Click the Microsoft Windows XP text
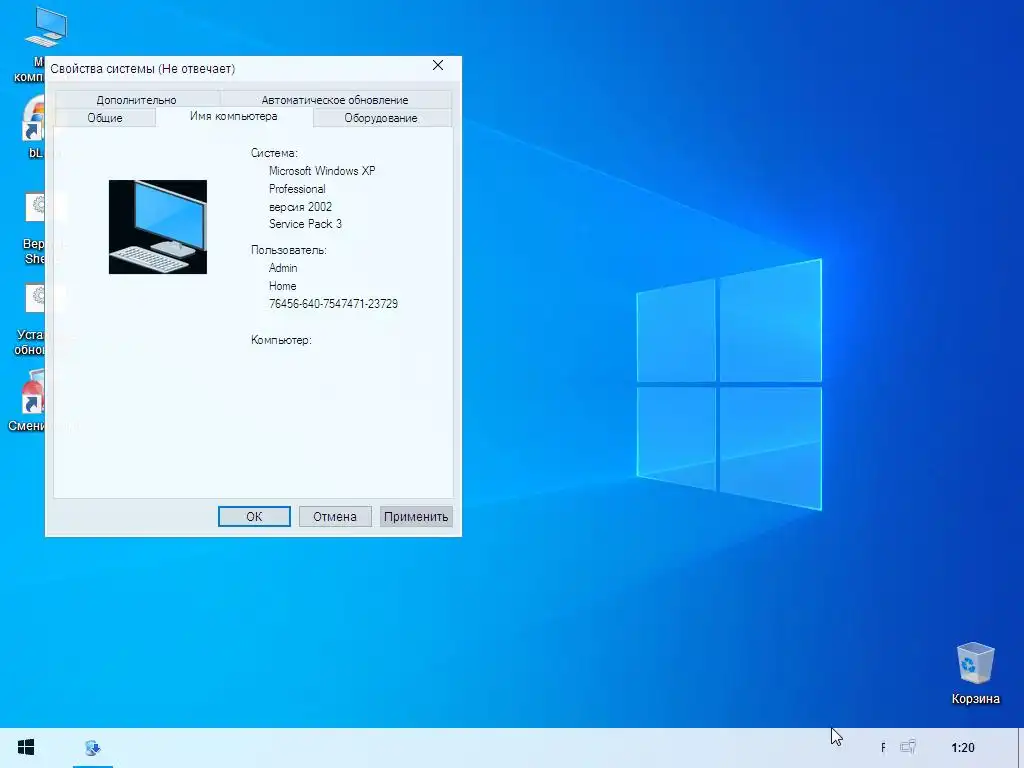 click(x=322, y=170)
